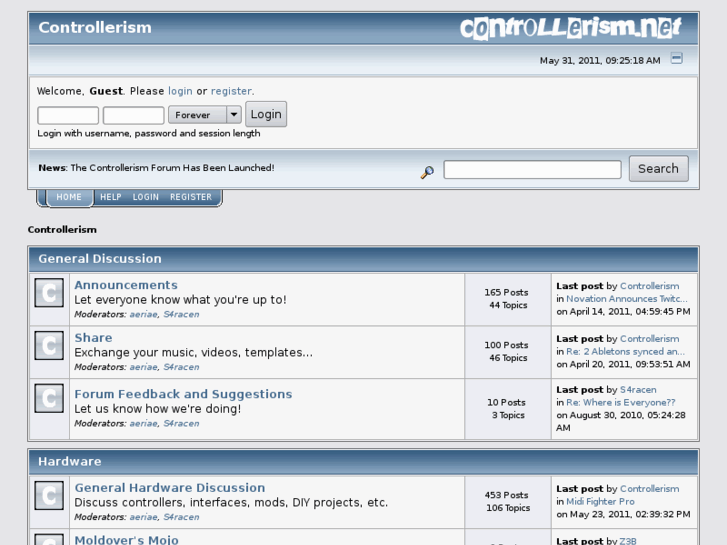Click the controllerism.net logo
The image size is (727, 545).
pyautogui.click(x=570, y=28)
